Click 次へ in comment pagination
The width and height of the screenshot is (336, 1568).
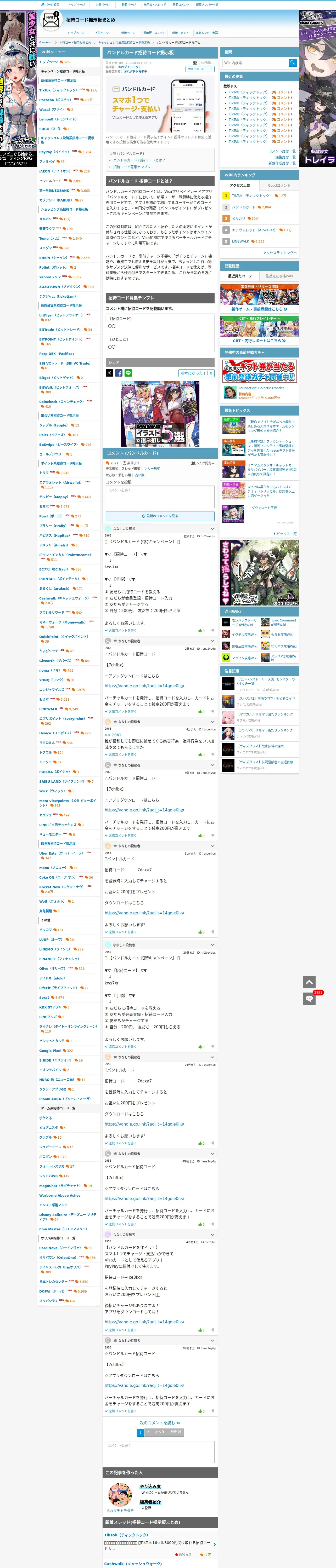point(160,1433)
